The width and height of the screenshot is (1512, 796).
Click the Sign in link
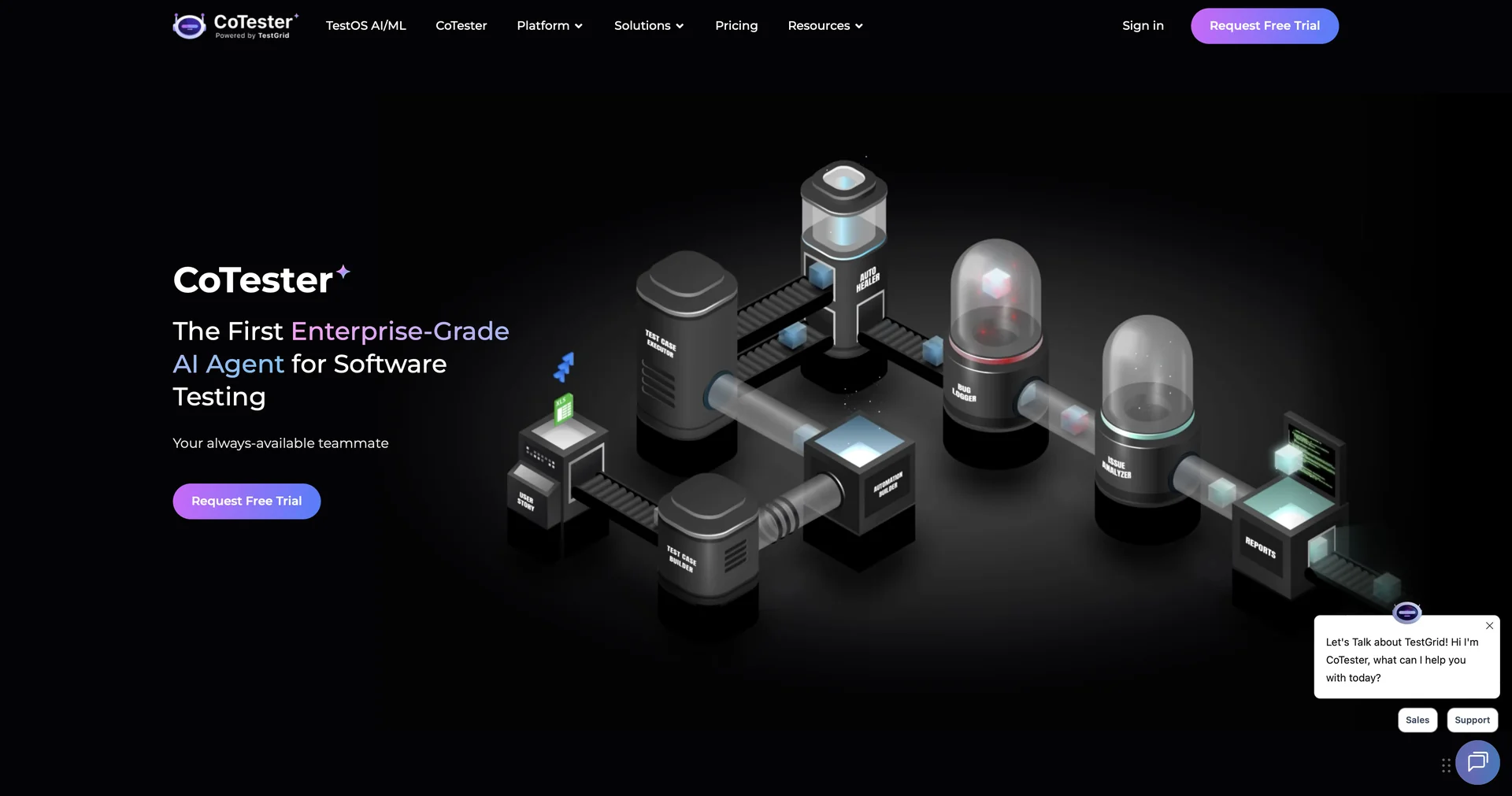pos(1143,25)
